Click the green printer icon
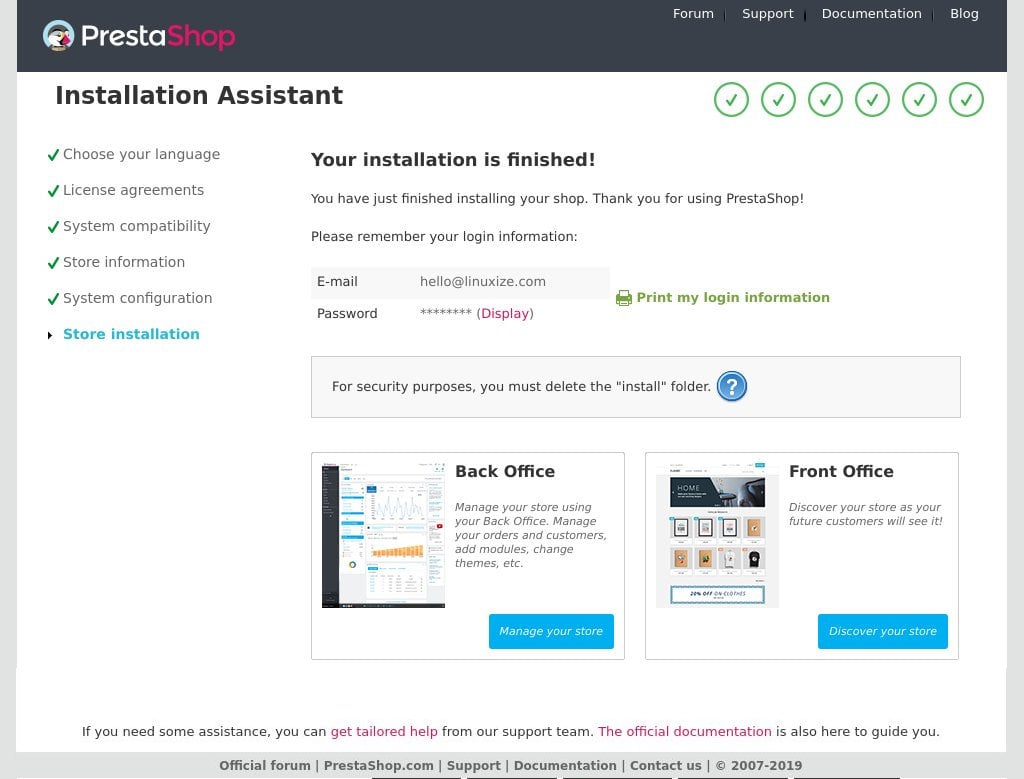 tap(624, 298)
